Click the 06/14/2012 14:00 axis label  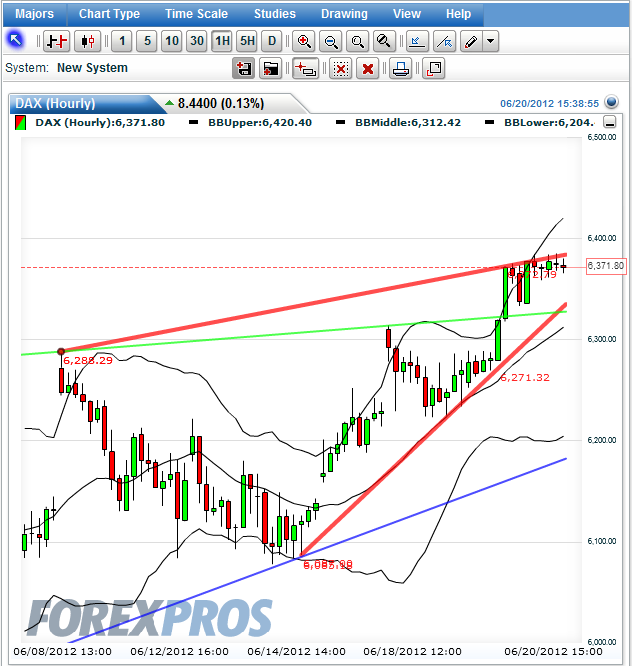(296, 652)
